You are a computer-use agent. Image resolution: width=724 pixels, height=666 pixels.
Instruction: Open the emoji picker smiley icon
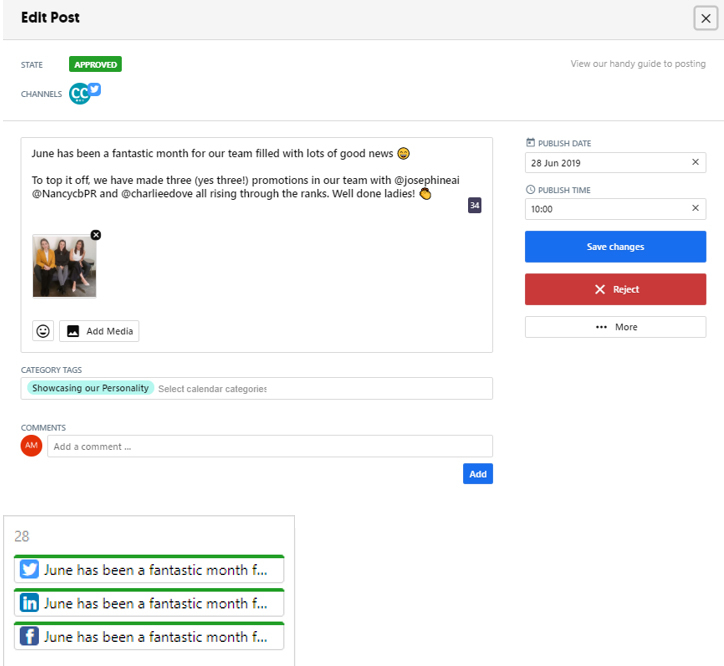click(43, 331)
